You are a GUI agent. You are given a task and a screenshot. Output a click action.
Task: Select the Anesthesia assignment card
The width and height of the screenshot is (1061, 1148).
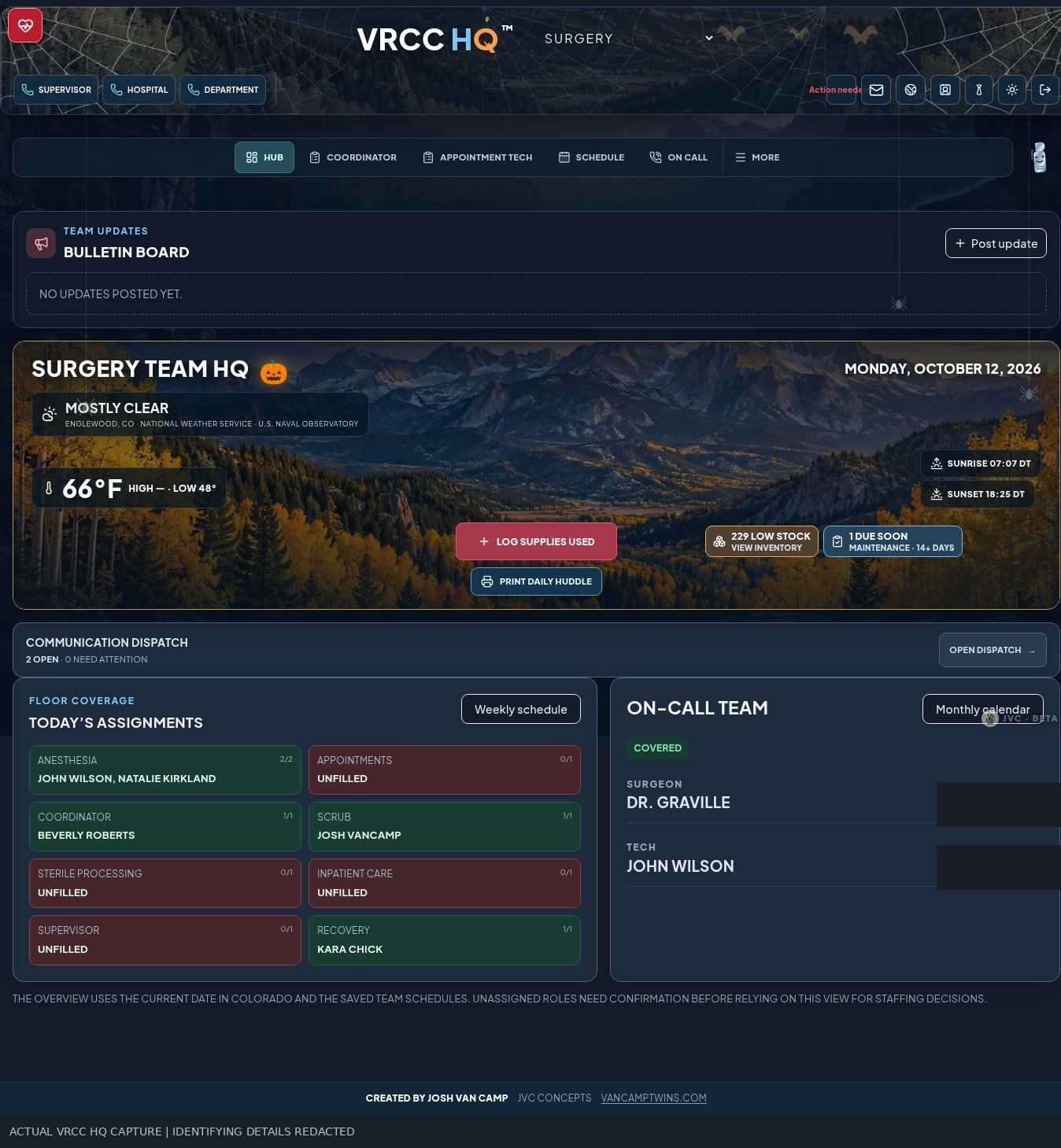pos(165,770)
